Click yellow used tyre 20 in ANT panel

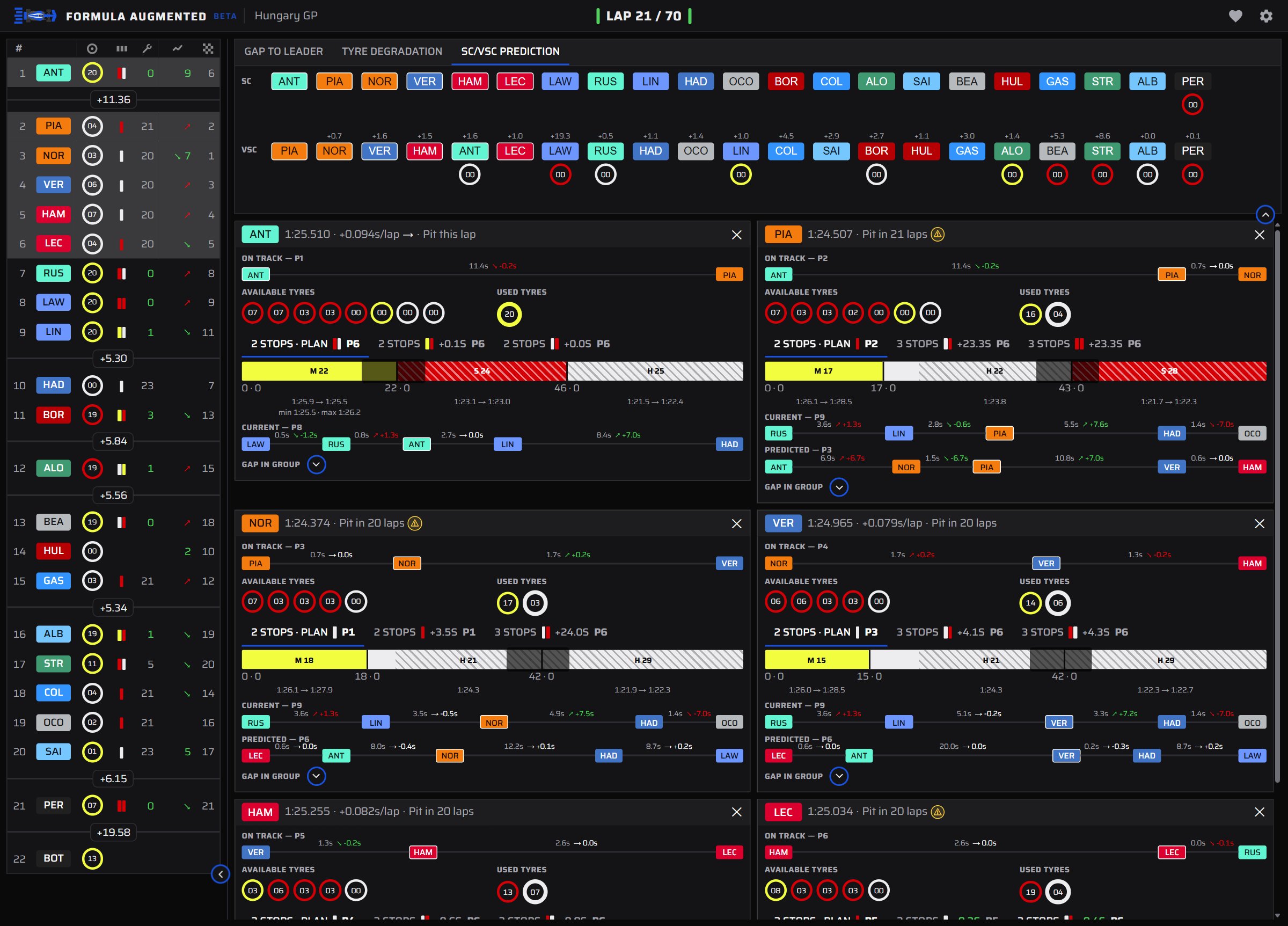tap(509, 314)
